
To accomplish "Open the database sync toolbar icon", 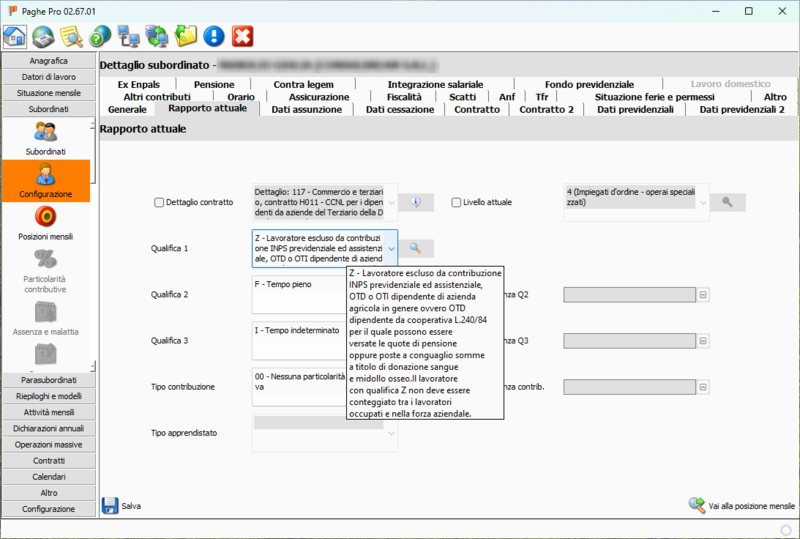I will [x=43, y=37].
